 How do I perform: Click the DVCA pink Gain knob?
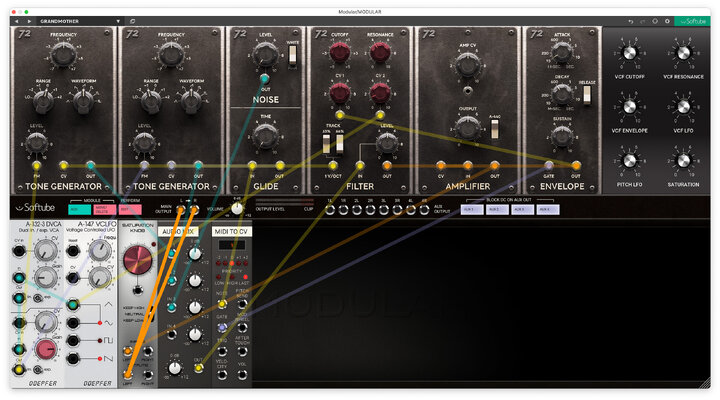click(45, 349)
